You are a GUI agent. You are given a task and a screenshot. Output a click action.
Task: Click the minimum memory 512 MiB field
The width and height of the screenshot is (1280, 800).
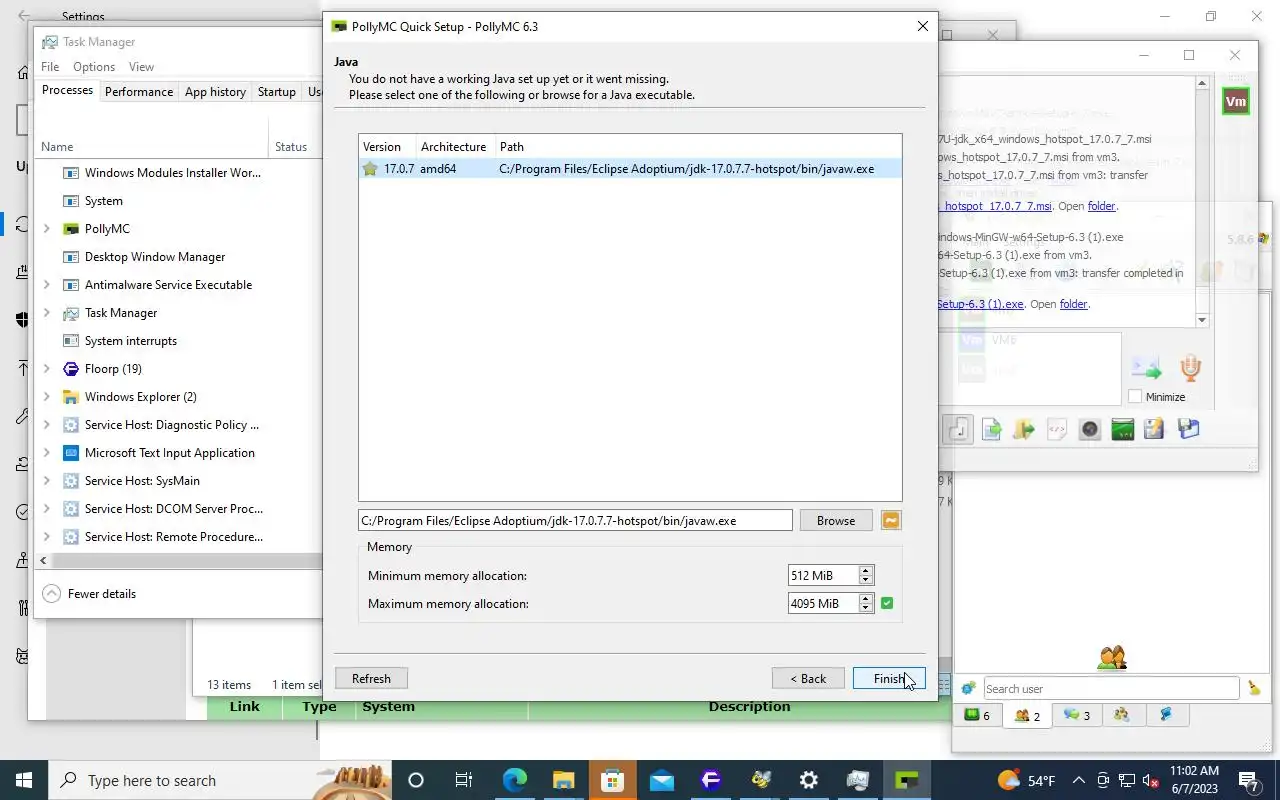tap(823, 575)
